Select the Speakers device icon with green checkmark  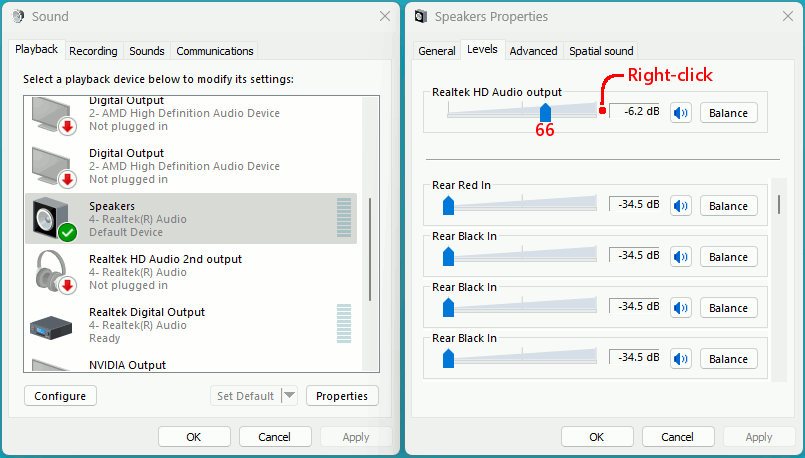(x=54, y=219)
